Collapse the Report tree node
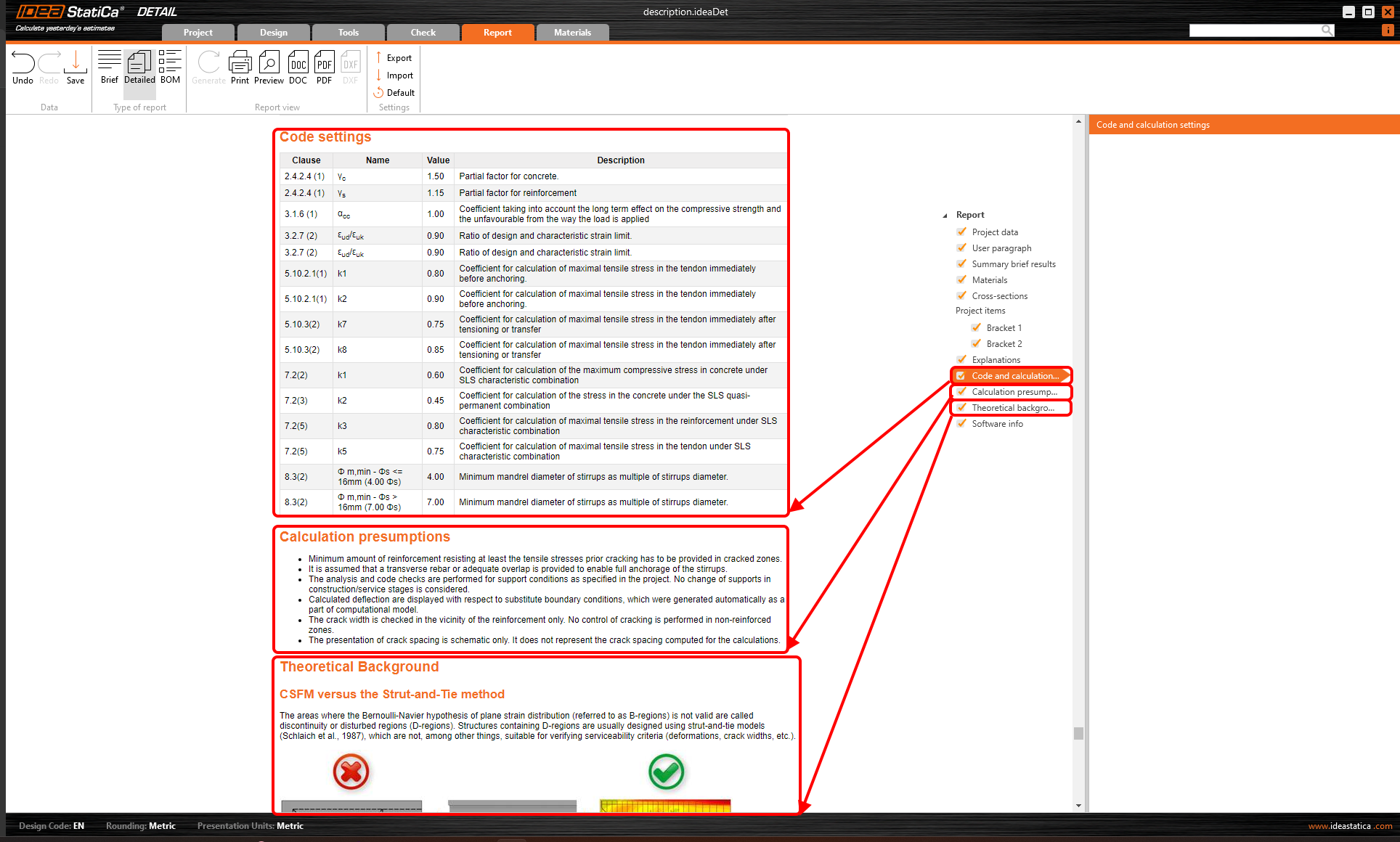The height and width of the screenshot is (842, 1400). coord(945,215)
